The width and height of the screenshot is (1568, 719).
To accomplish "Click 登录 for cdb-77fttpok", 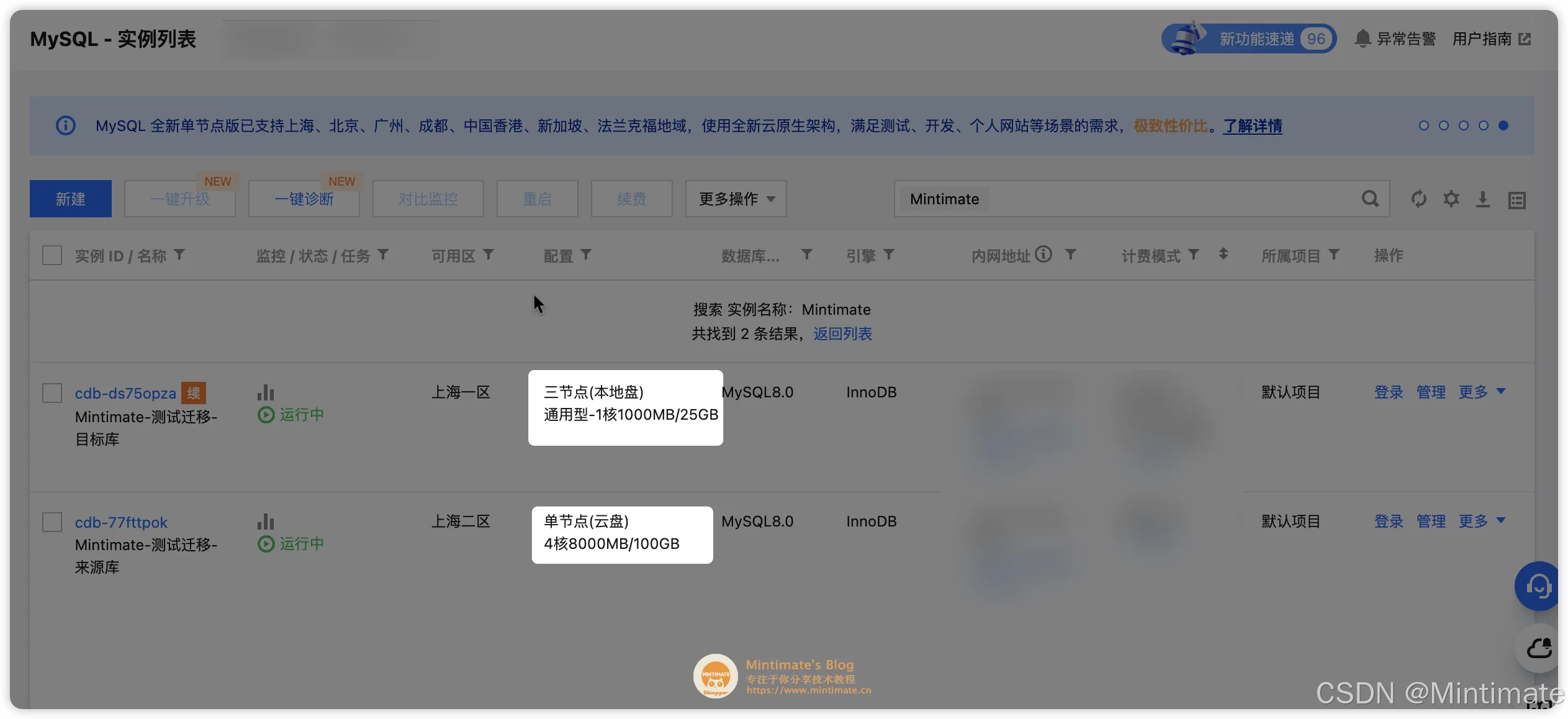I will [1389, 521].
